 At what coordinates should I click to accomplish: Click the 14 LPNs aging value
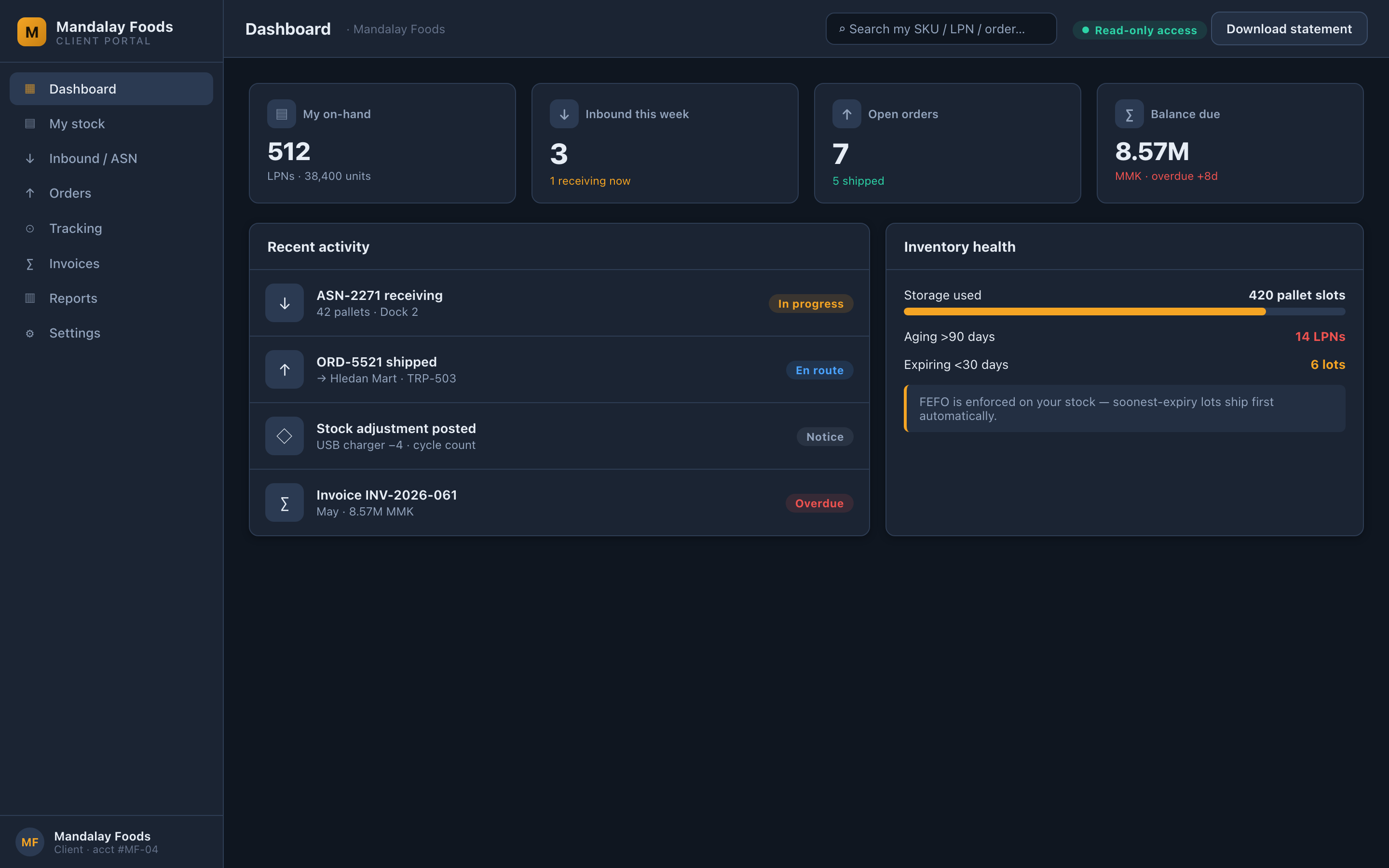[x=1320, y=337]
